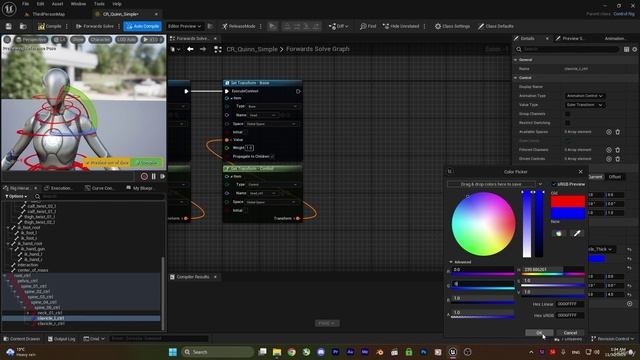
Task: Select ik_foot_root in the hierarchy
Action: (x=29, y=227)
